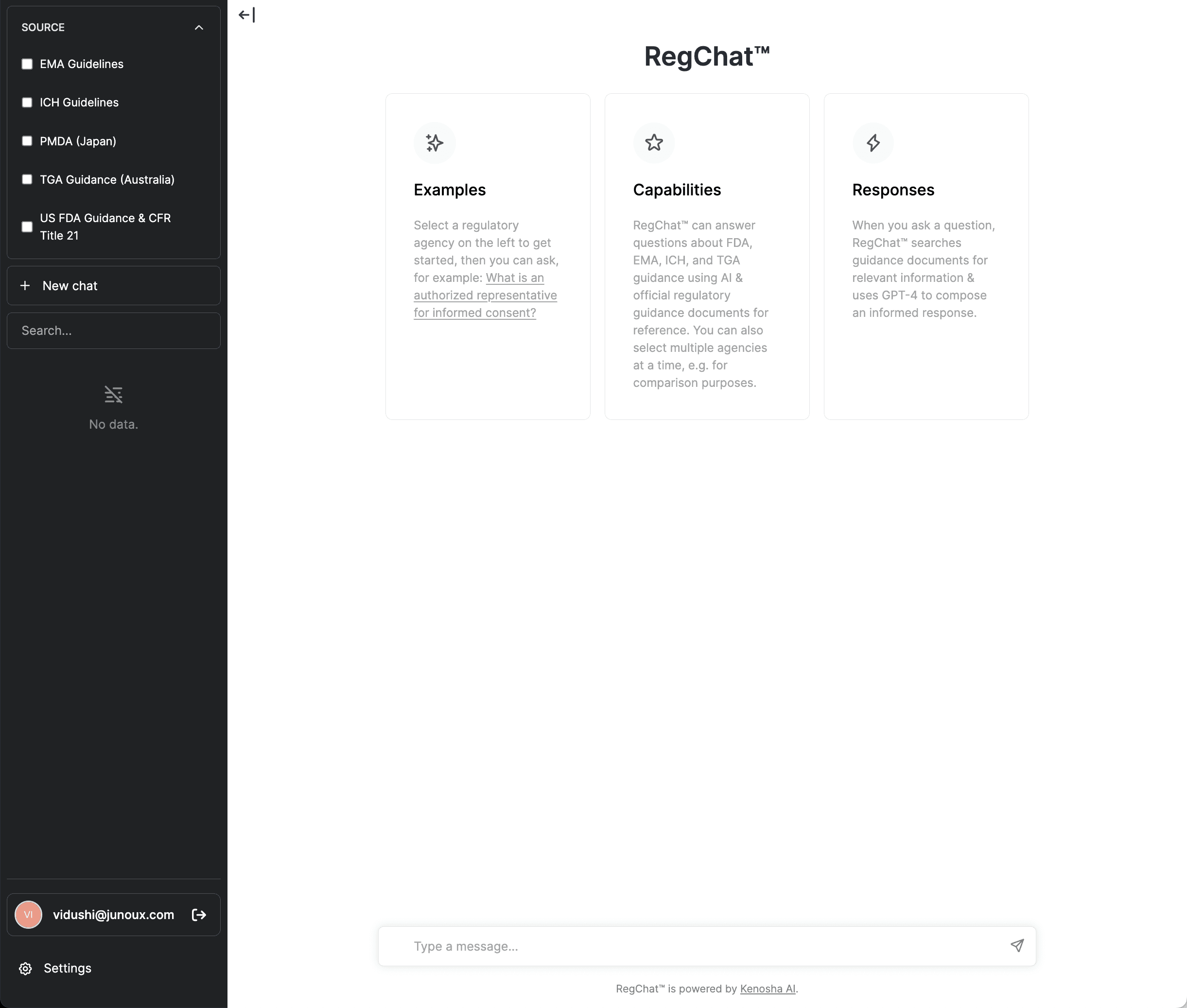
Task: Click the plus icon for New chat
Action: (25, 286)
